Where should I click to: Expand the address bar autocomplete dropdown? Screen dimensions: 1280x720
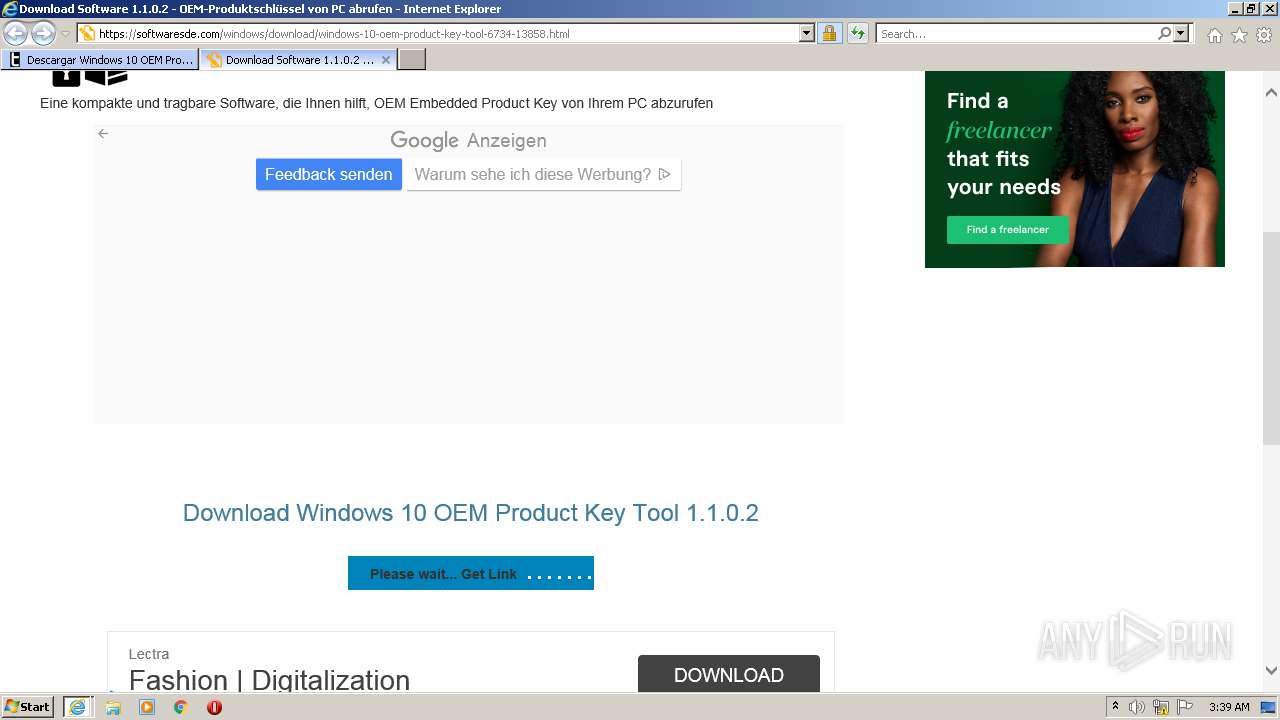(807, 33)
